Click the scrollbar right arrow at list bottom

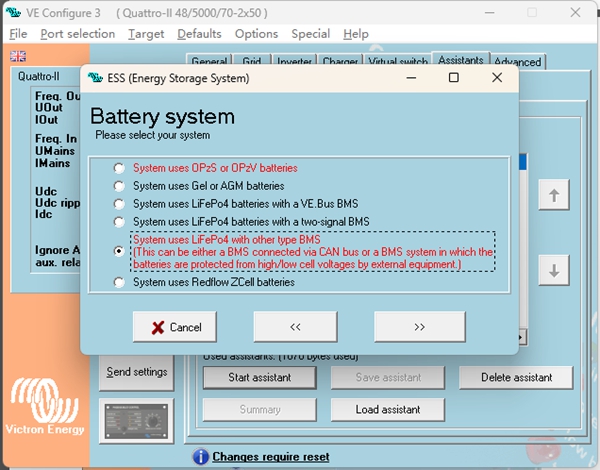pos(523,337)
